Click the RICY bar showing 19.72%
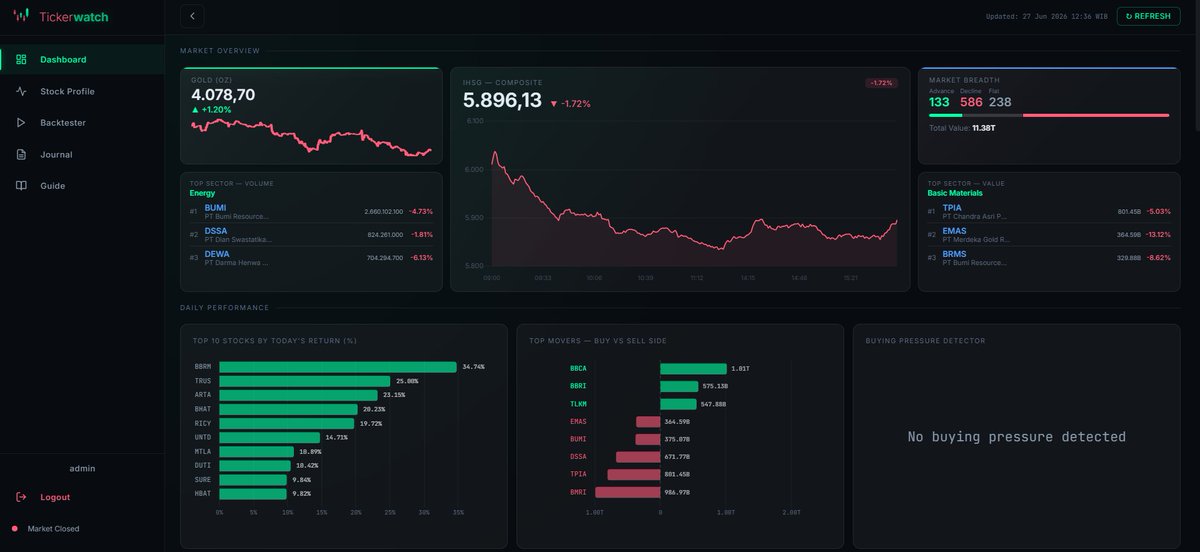 (x=287, y=423)
